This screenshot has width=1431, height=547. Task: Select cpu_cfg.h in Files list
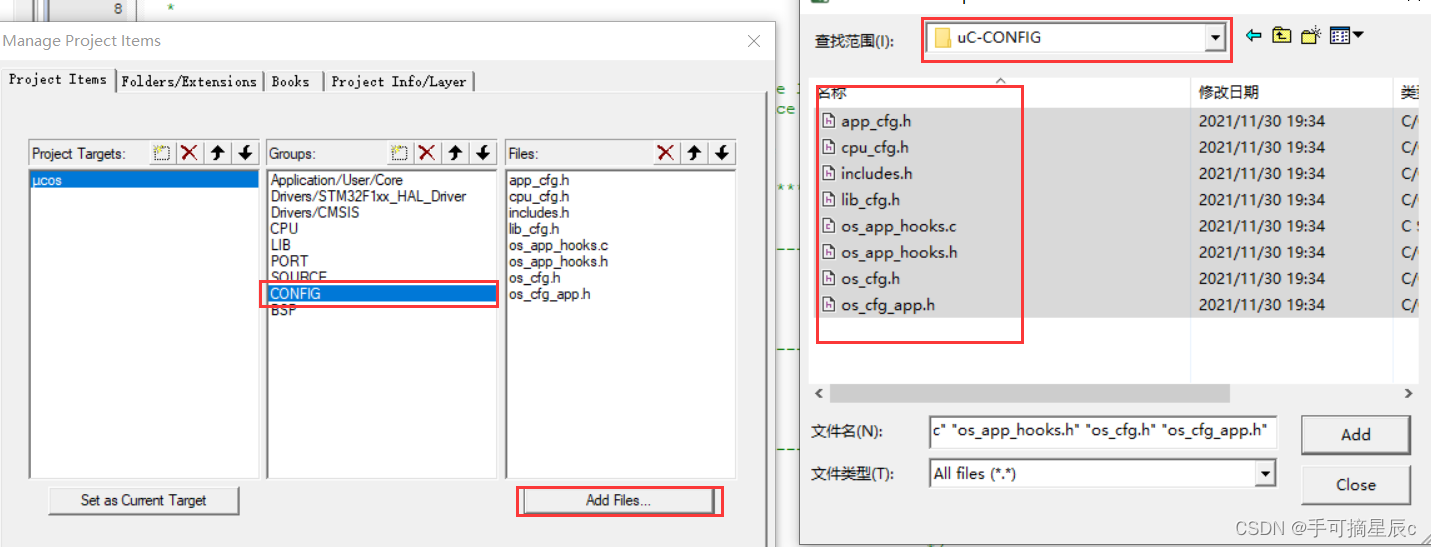pos(539,196)
